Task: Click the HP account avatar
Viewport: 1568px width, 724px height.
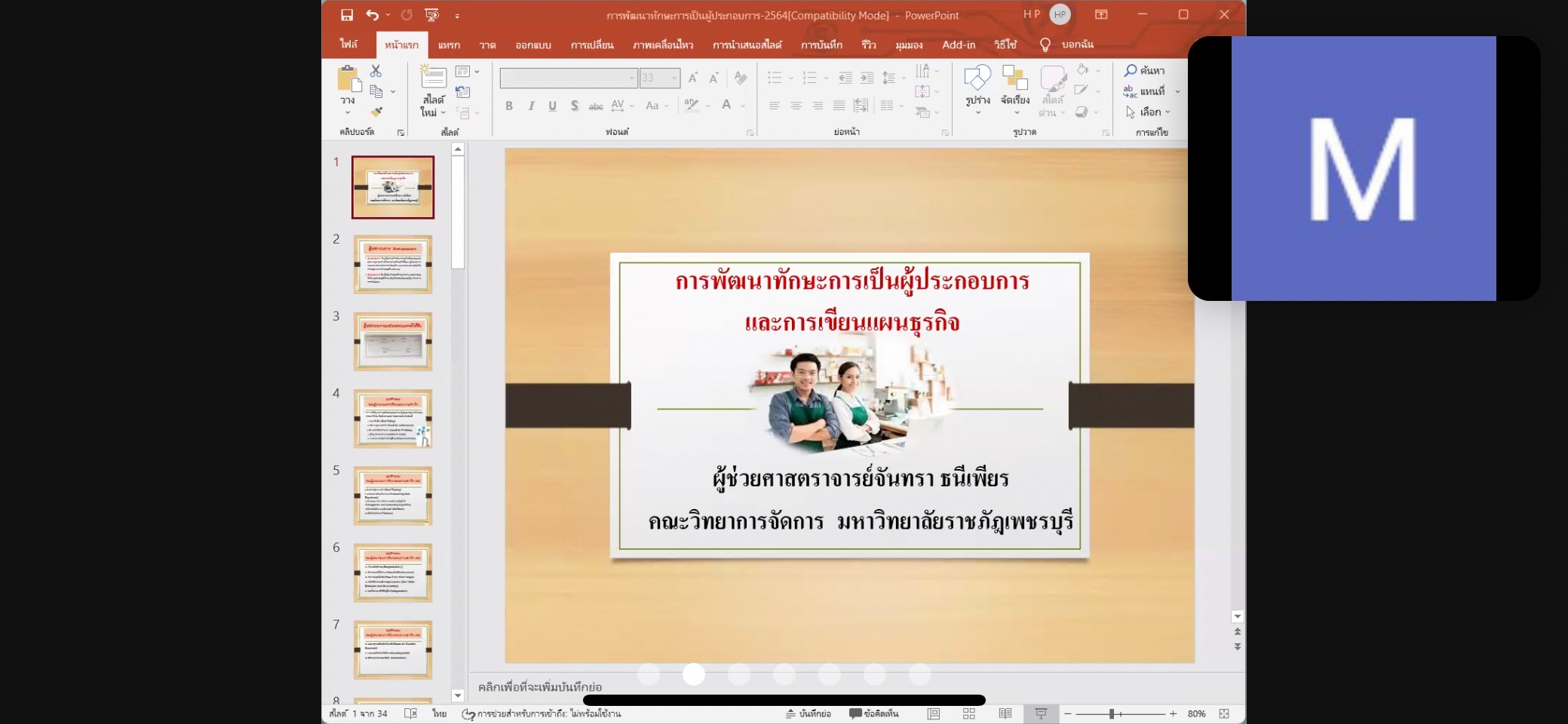Action: [1060, 14]
